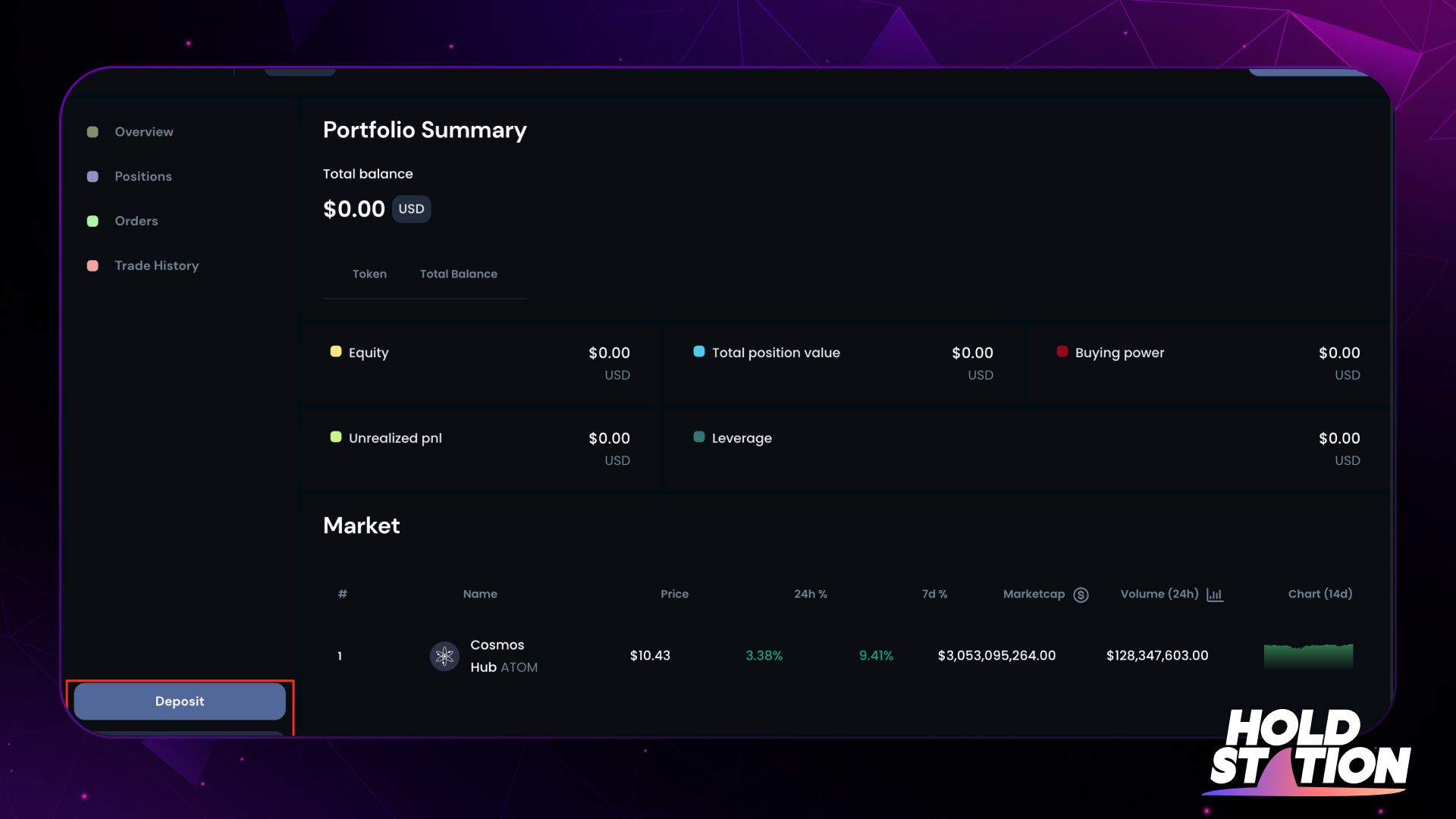The height and width of the screenshot is (819, 1456).
Task: Click the rank number 1 cell
Action: (340, 657)
